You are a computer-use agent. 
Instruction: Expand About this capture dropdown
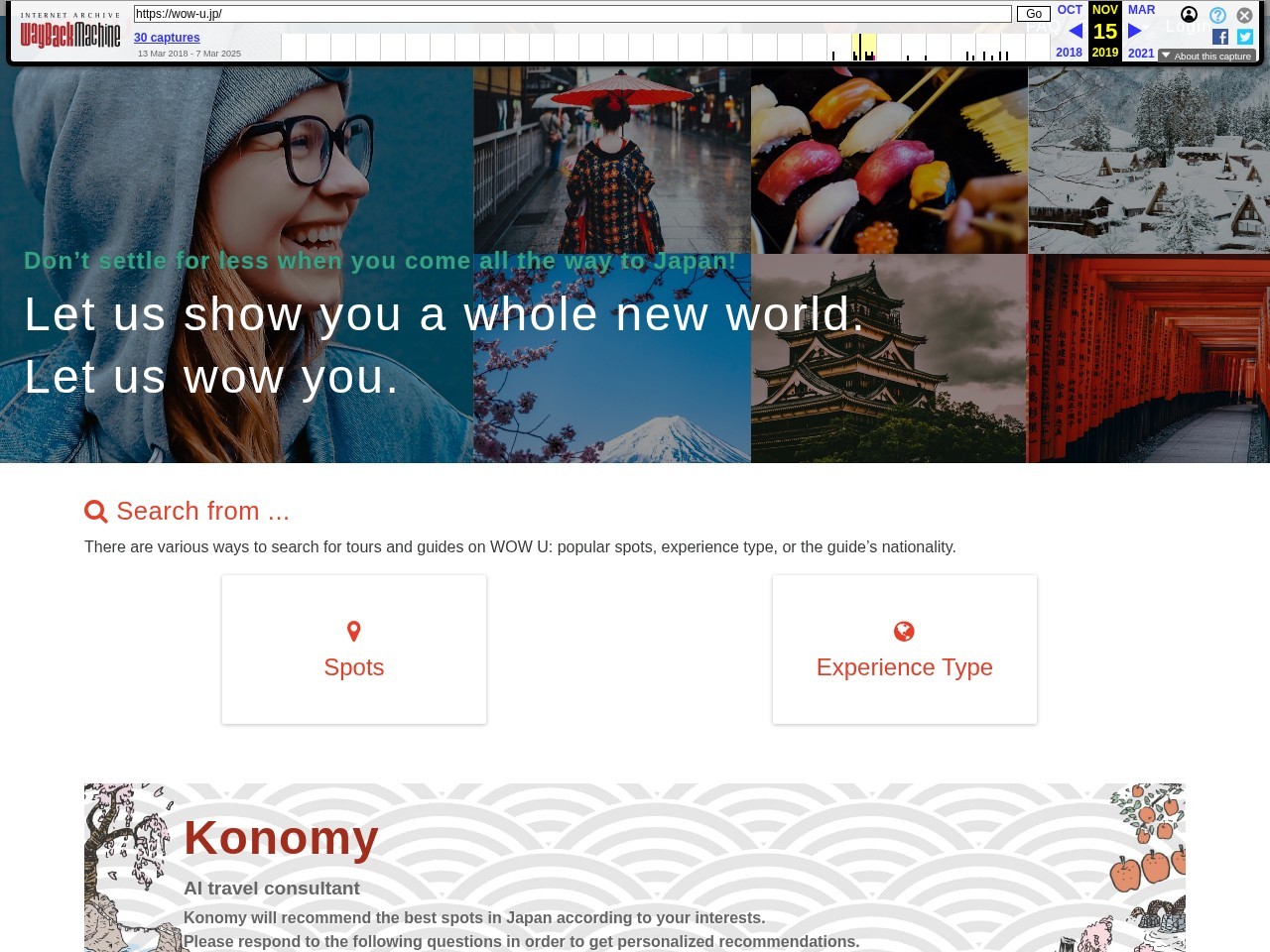tap(1206, 56)
